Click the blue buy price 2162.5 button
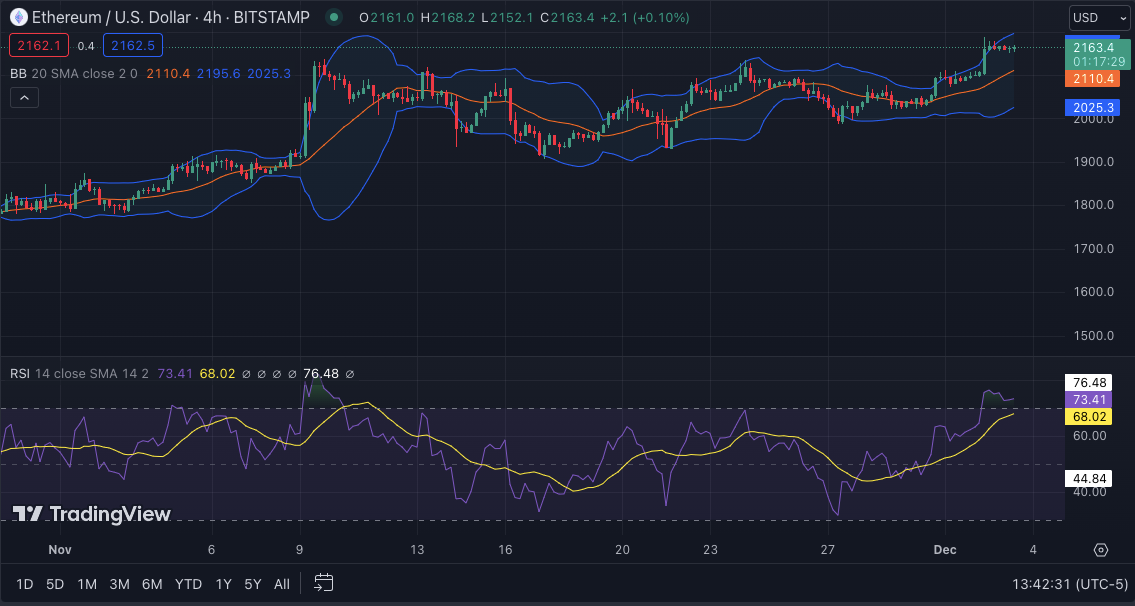Screen dimensions: 1135x606 coord(132,45)
